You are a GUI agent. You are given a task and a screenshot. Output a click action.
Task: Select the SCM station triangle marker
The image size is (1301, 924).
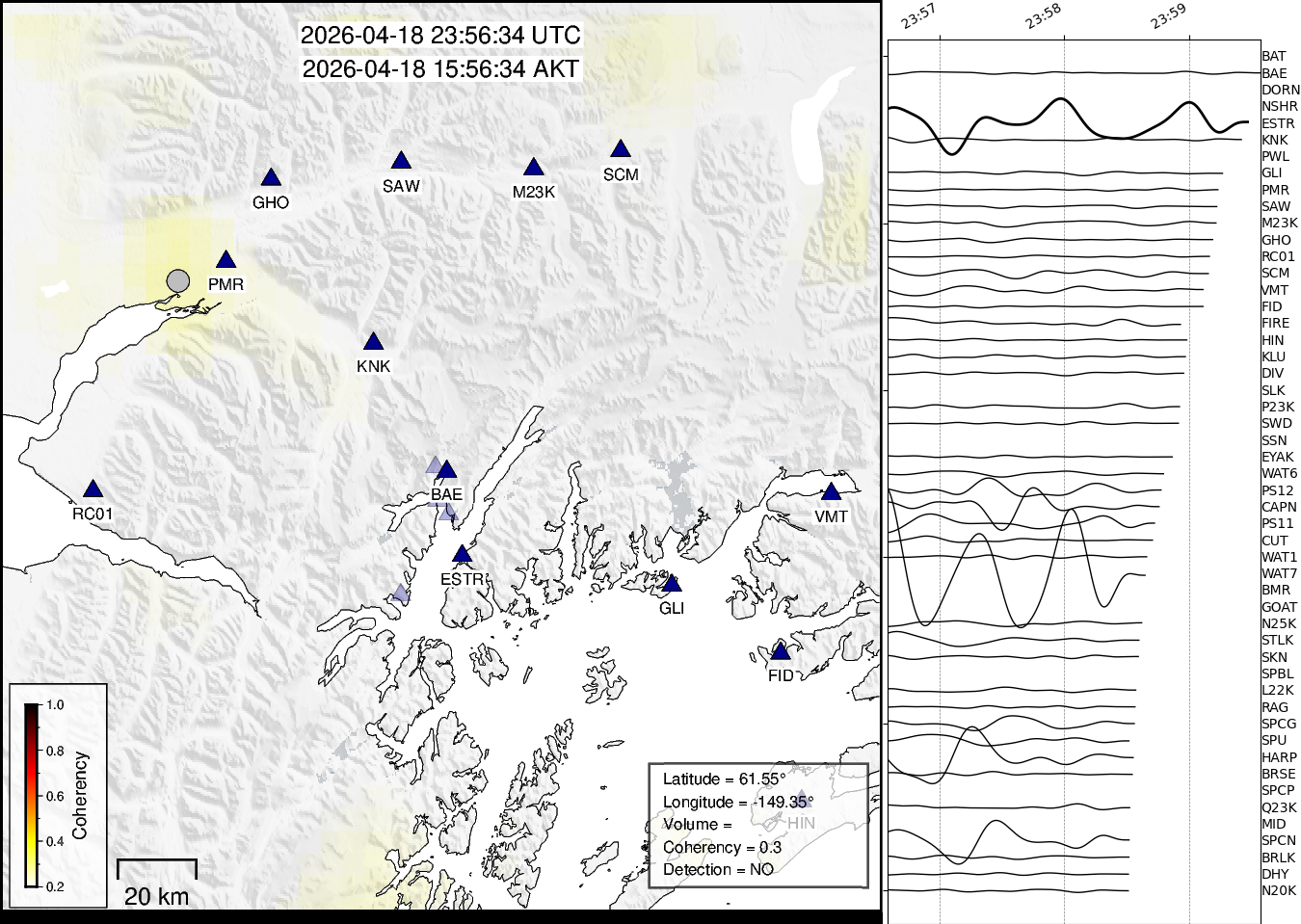point(621,149)
